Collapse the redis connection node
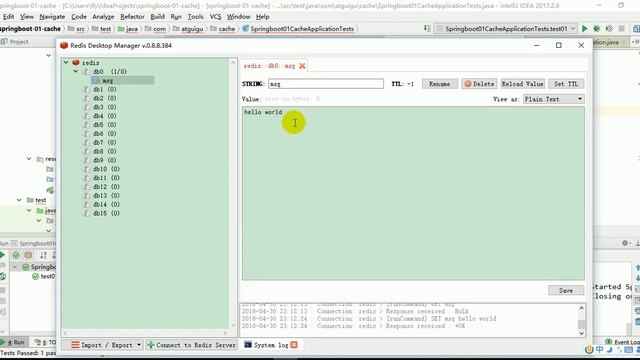Viewport: 640px width, 360px height. click(x=66, y=62)
